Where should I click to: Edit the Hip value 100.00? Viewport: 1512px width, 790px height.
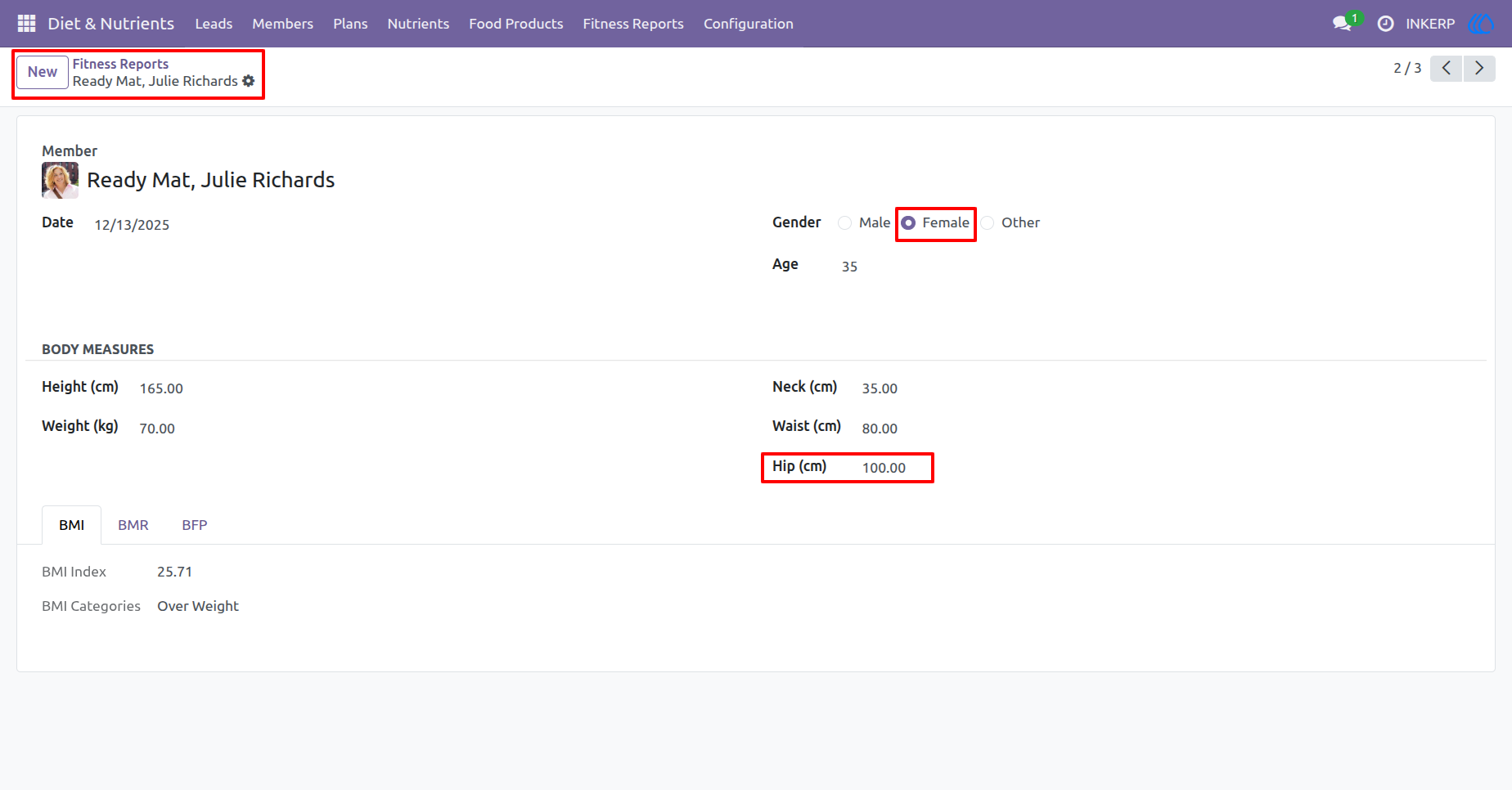pyautogui.click(x=884, y=468)
